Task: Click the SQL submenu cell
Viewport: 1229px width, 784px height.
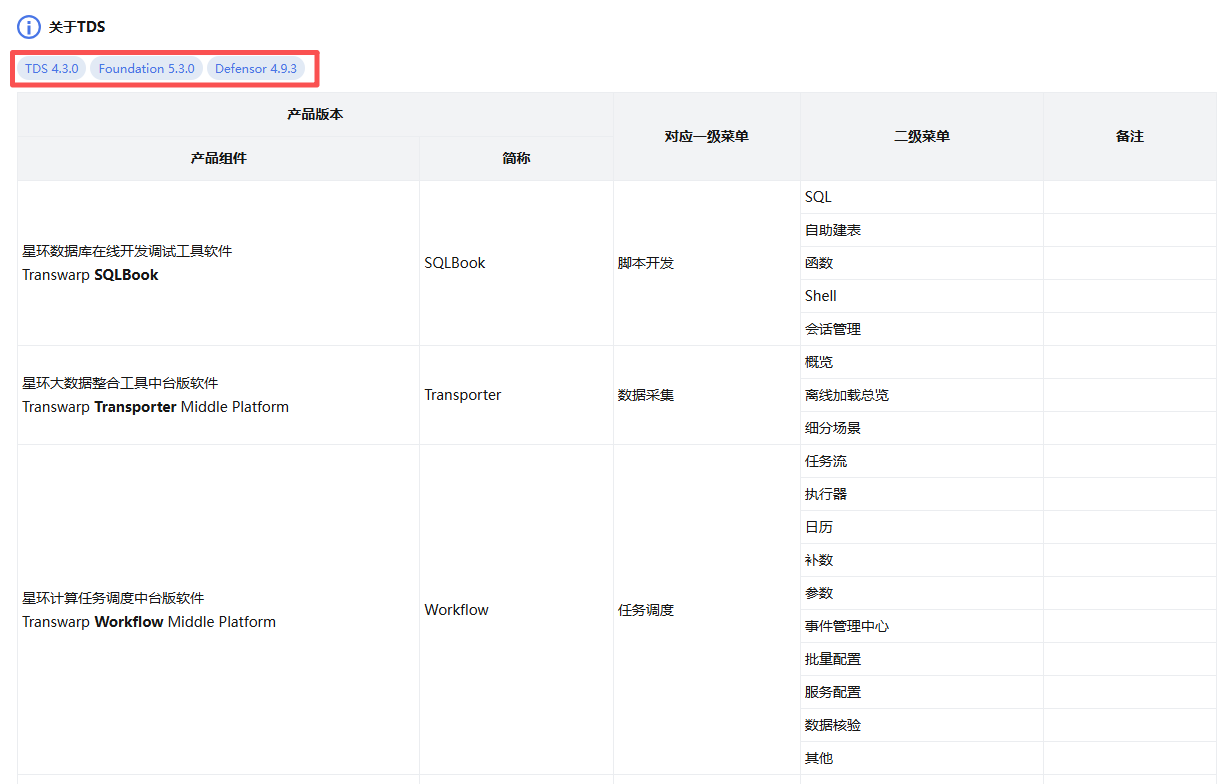Action: pos(922,197)
